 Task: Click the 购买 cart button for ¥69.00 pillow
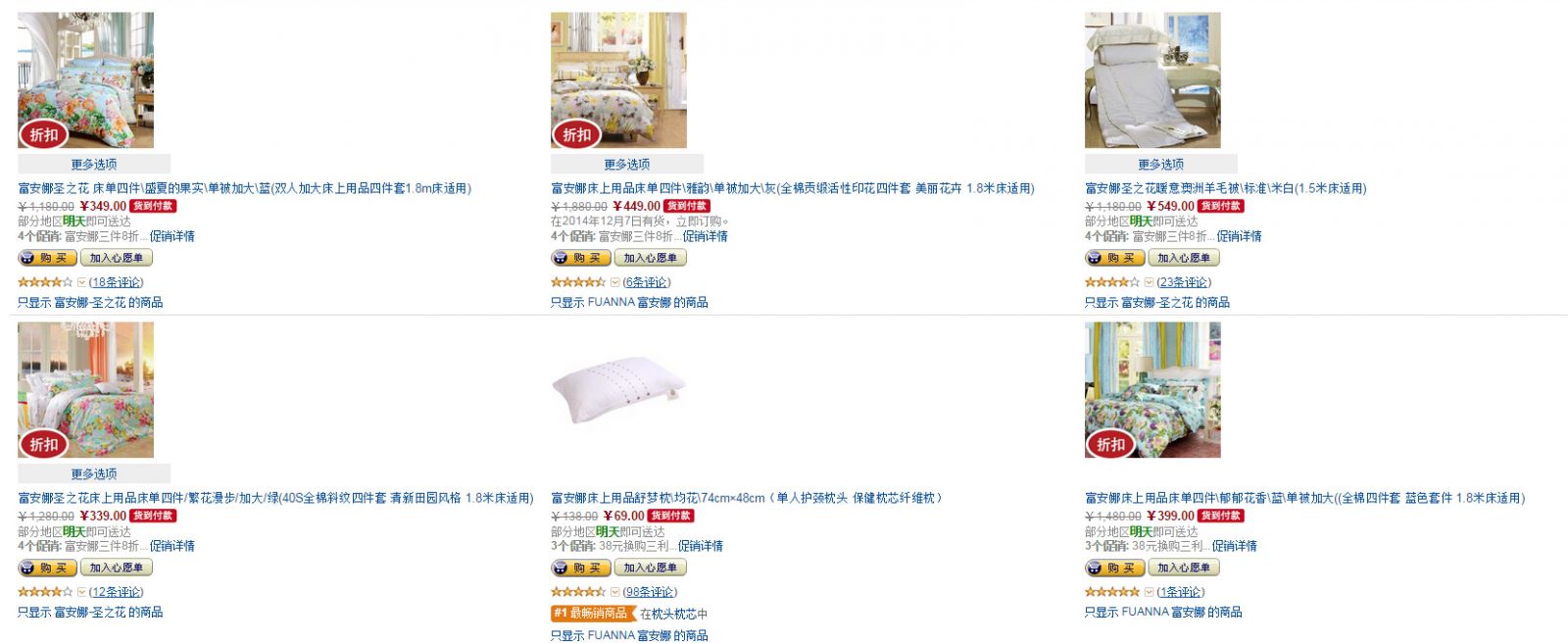pyautogui.click(x=580, y=568)
